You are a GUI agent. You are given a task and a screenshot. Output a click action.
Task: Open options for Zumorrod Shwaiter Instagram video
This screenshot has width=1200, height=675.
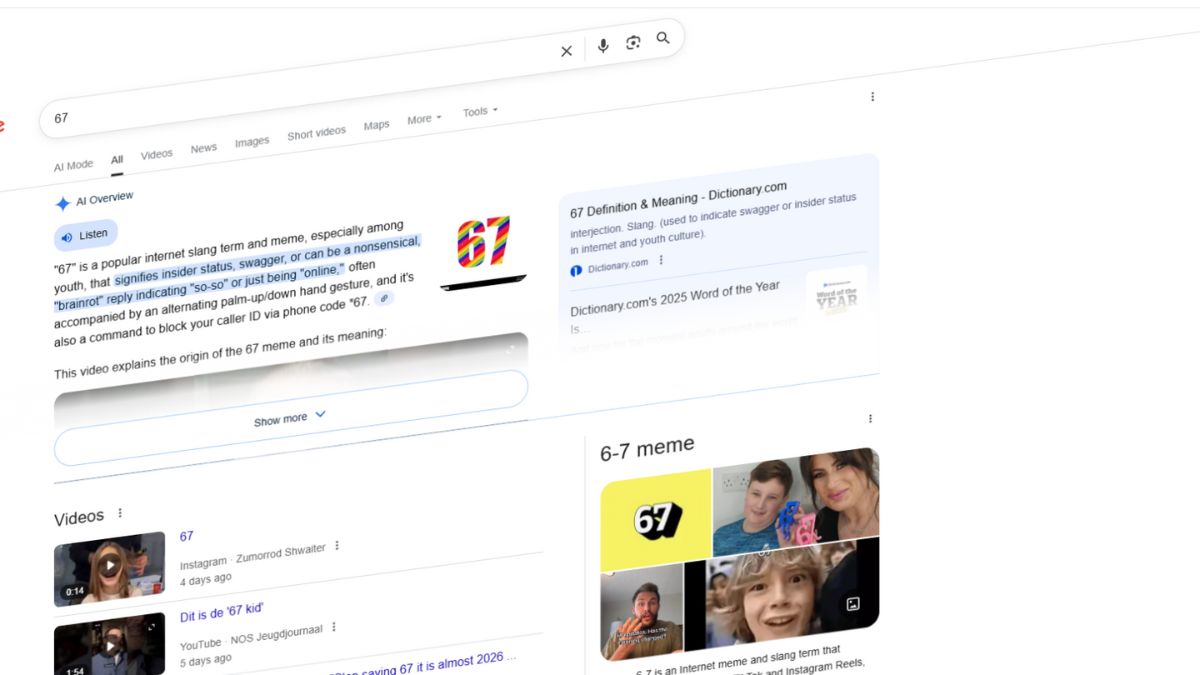pyautogui.click(x=337, y=546)
